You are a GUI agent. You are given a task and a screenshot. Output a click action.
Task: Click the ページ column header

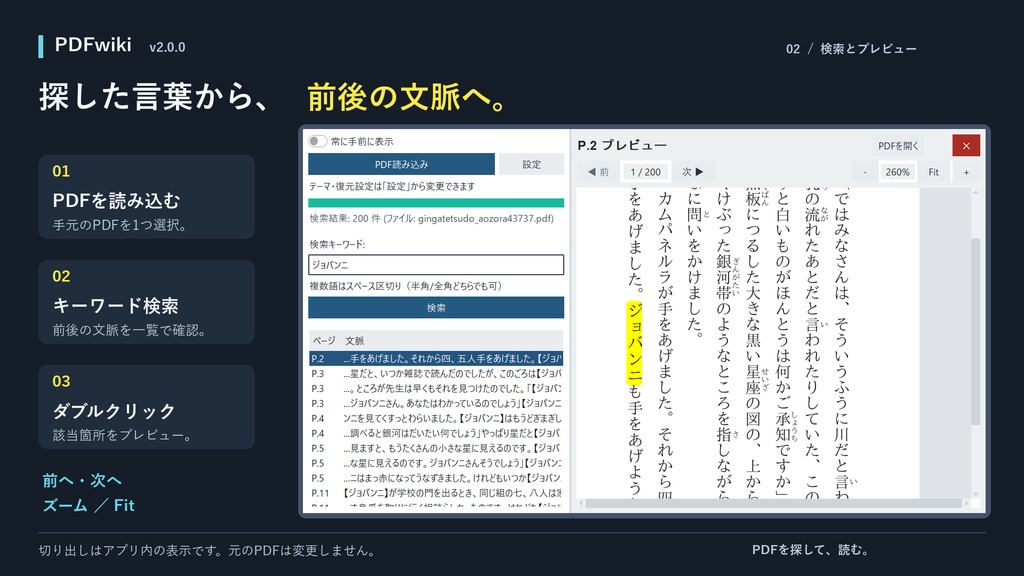[x=323, y=340]
